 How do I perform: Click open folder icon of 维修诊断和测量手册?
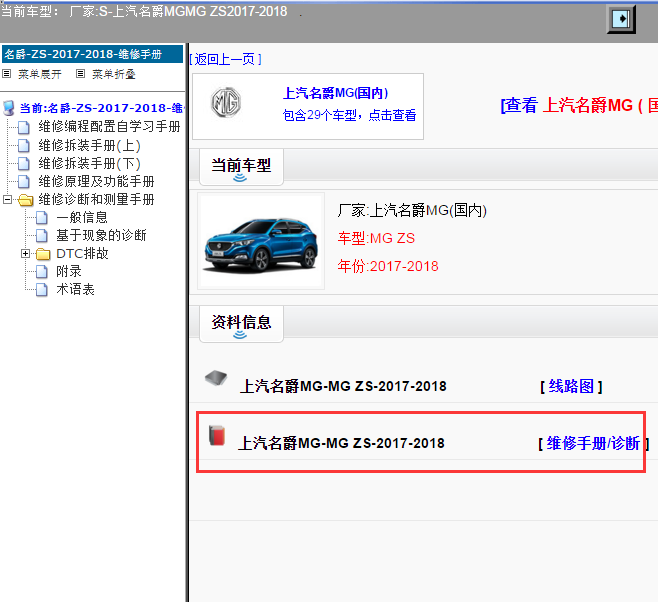pos(26,200)
